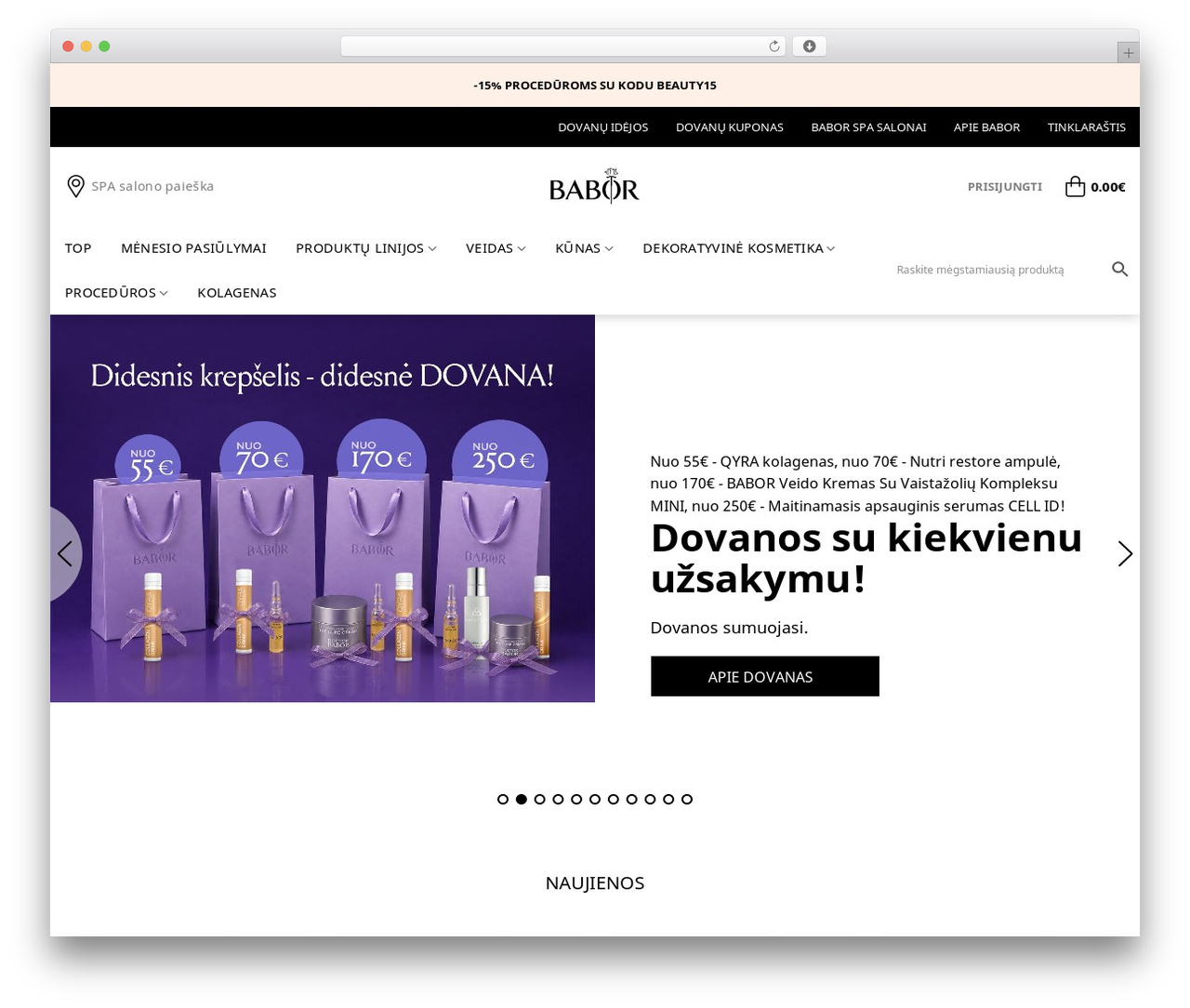Expand the Kūnas dropdown menu
The image size is (1190, 1008).
(584, 248)
